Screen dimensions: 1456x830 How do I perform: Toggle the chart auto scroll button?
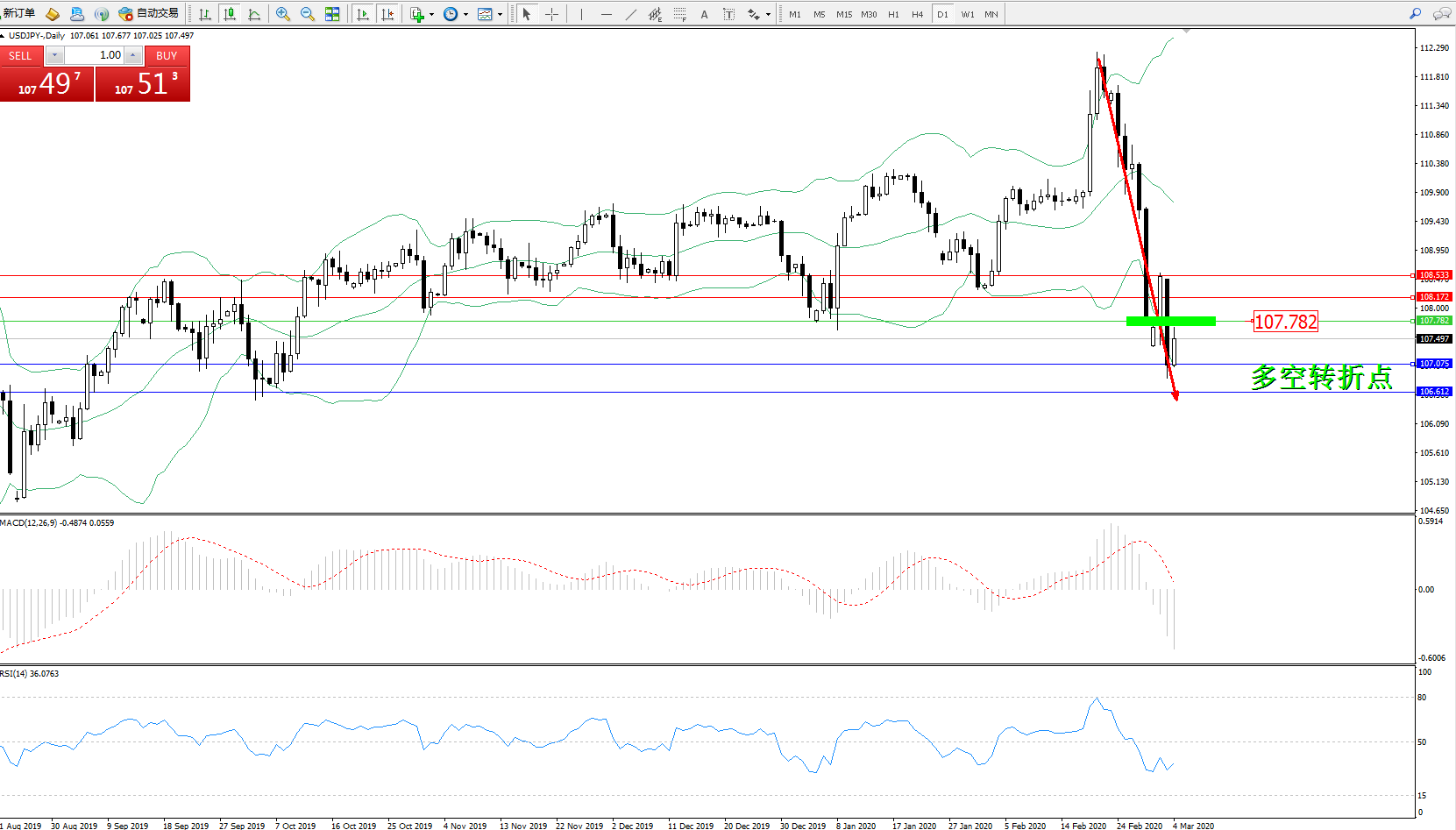(363, 14)
